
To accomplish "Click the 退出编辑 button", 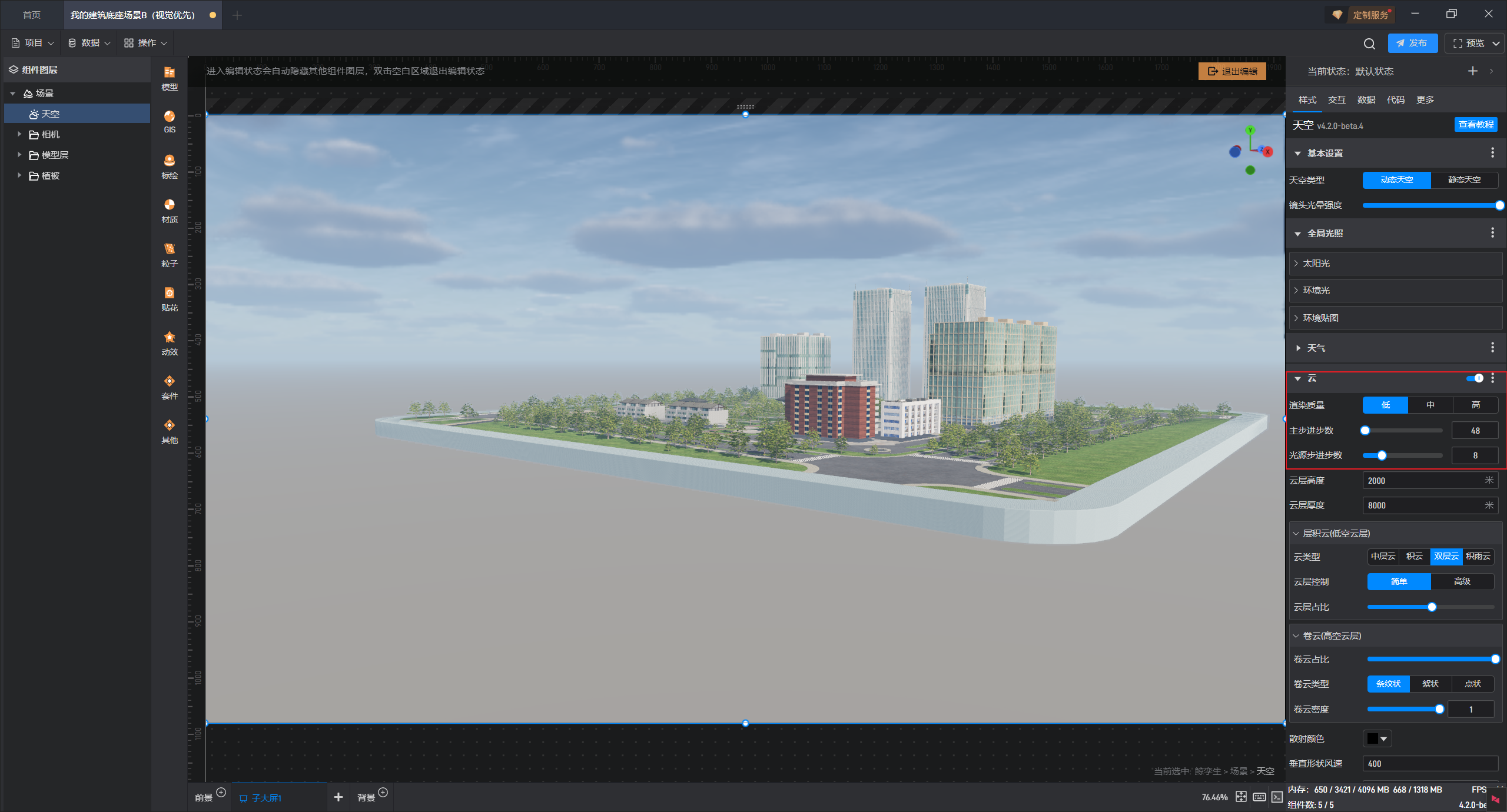I will coord(1232,71).
